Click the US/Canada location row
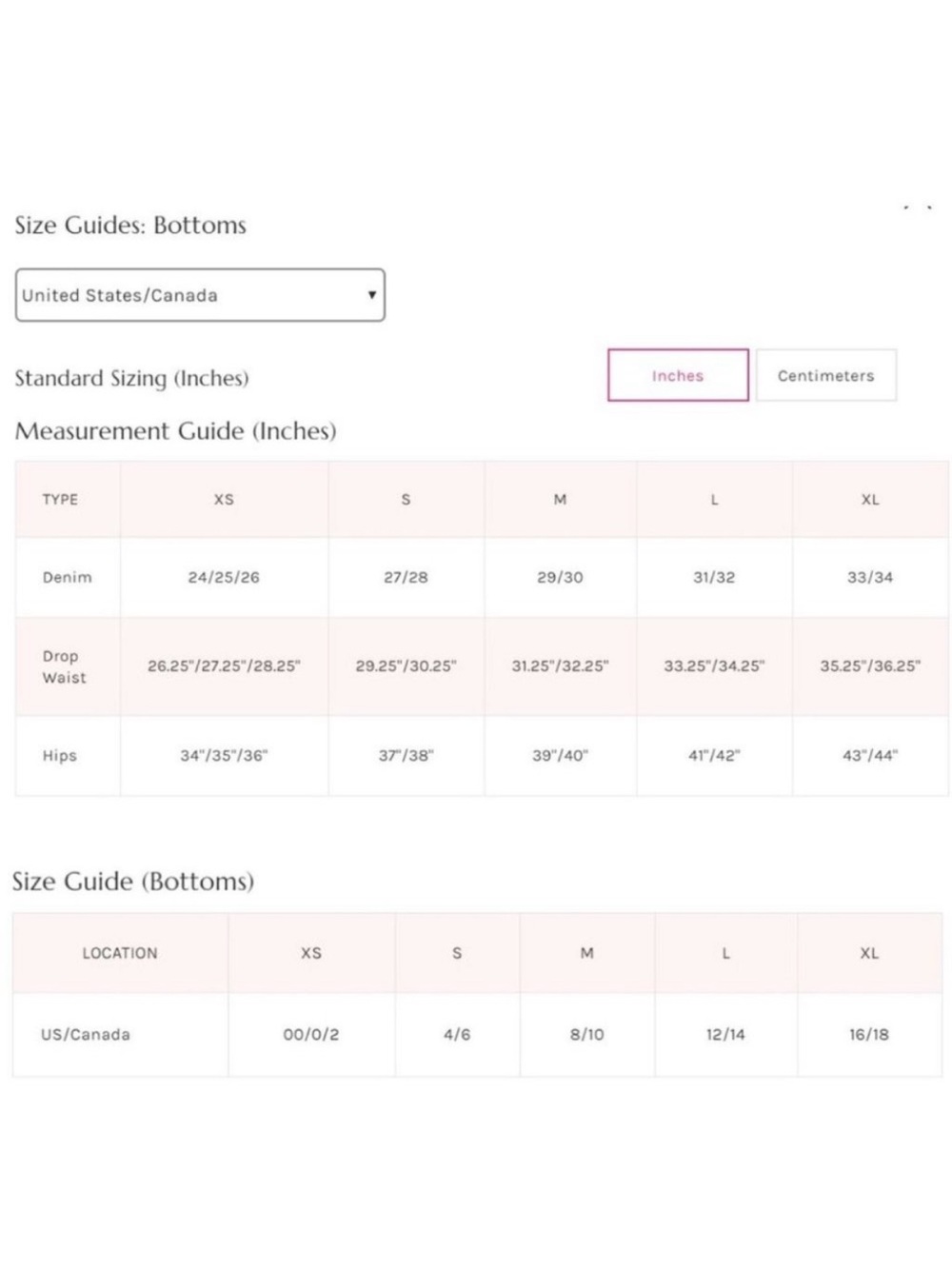Screen dimensions: 952x1269 point(477,1035)
